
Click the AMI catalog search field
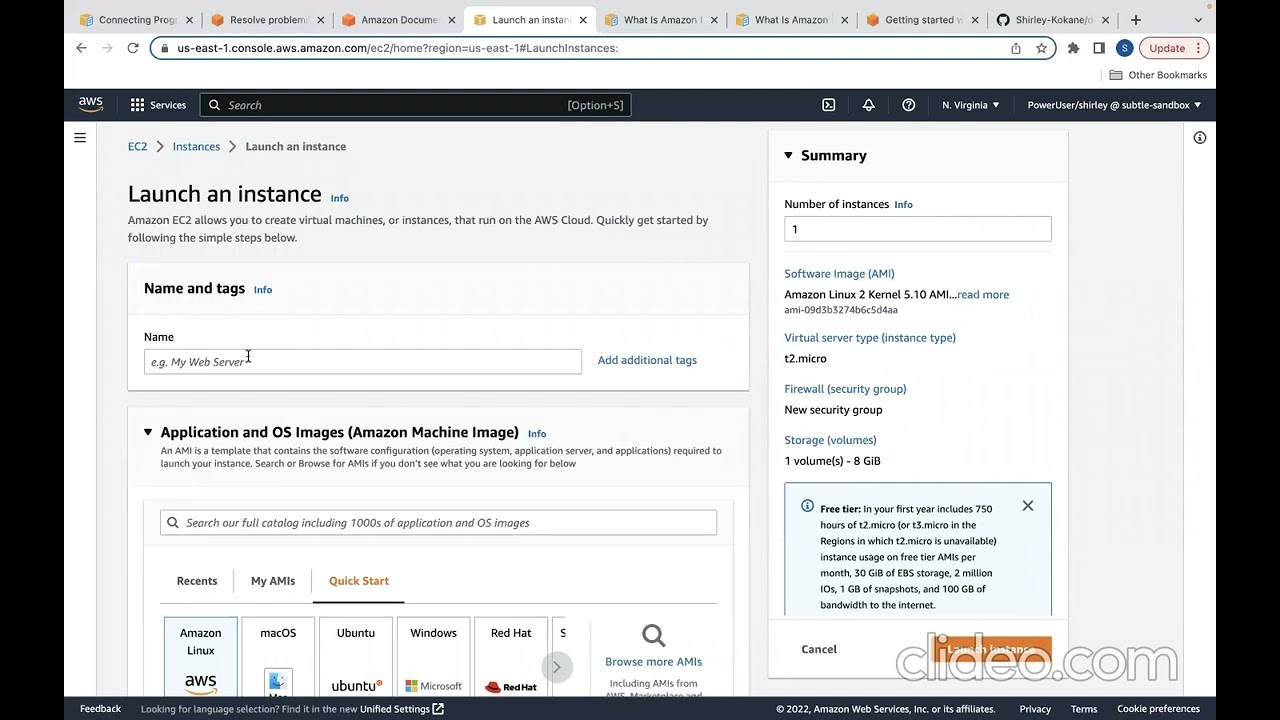(438, 523)
